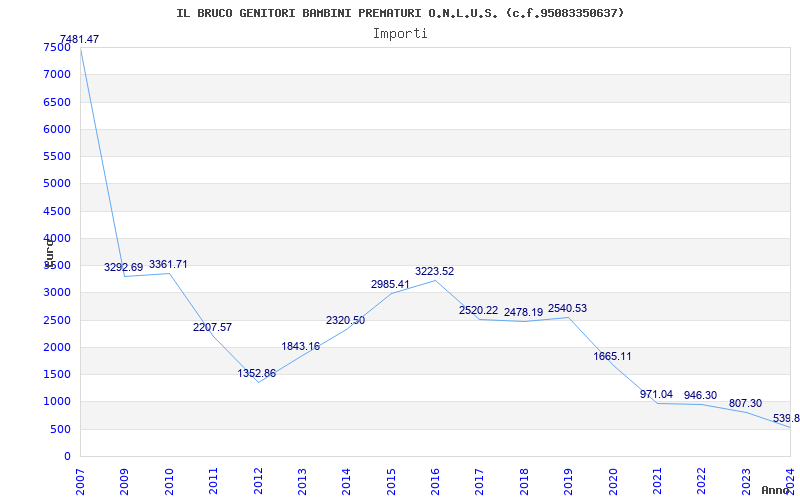Select the 1843.16 data label

tap(301, 346)
